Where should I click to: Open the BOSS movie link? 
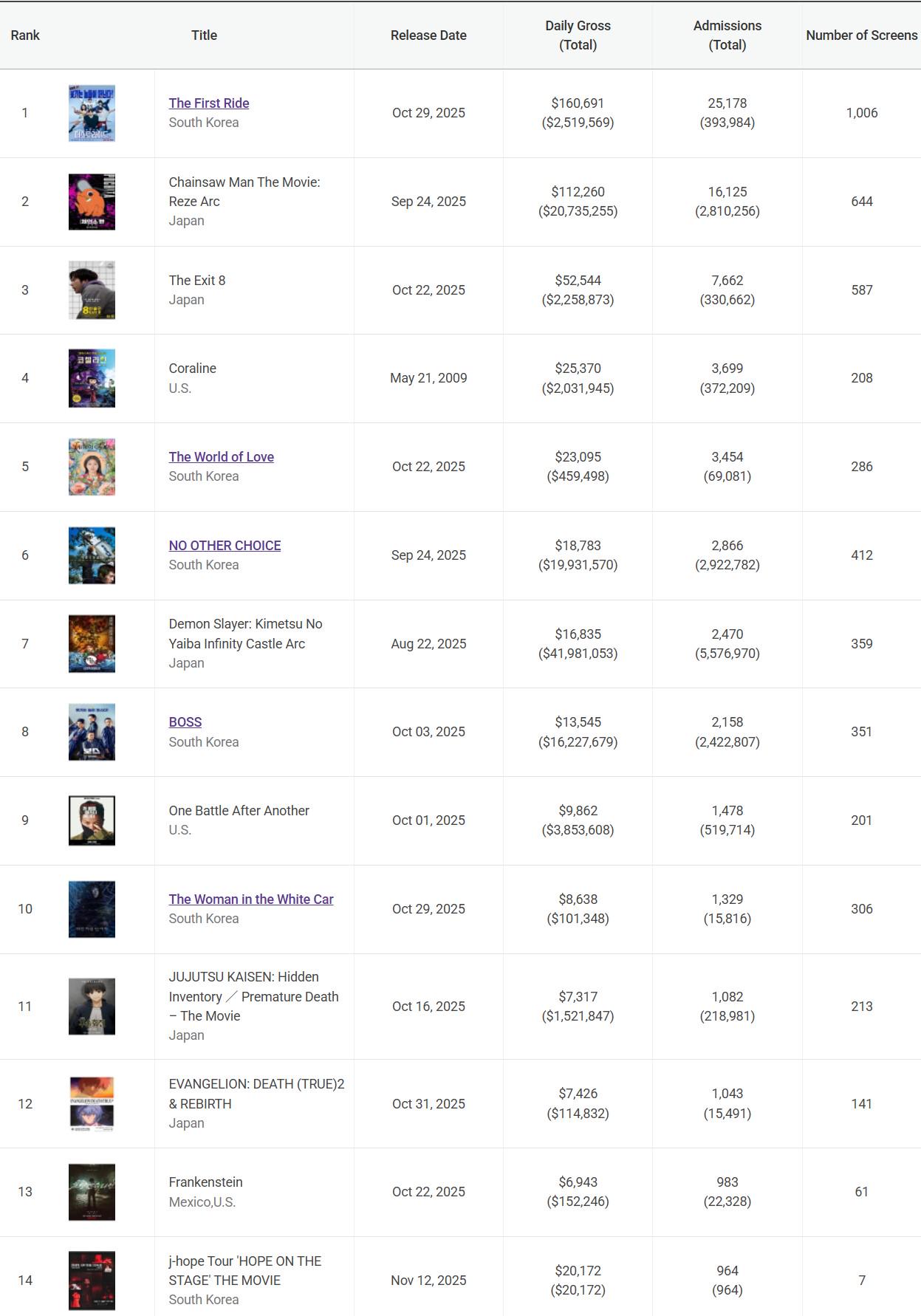click(185, 722)
